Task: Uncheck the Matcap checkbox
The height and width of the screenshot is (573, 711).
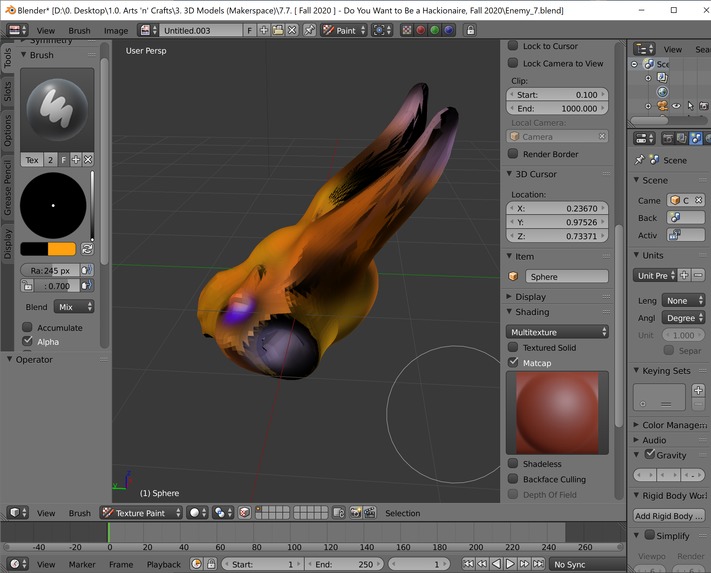Action: pos(513,363)
